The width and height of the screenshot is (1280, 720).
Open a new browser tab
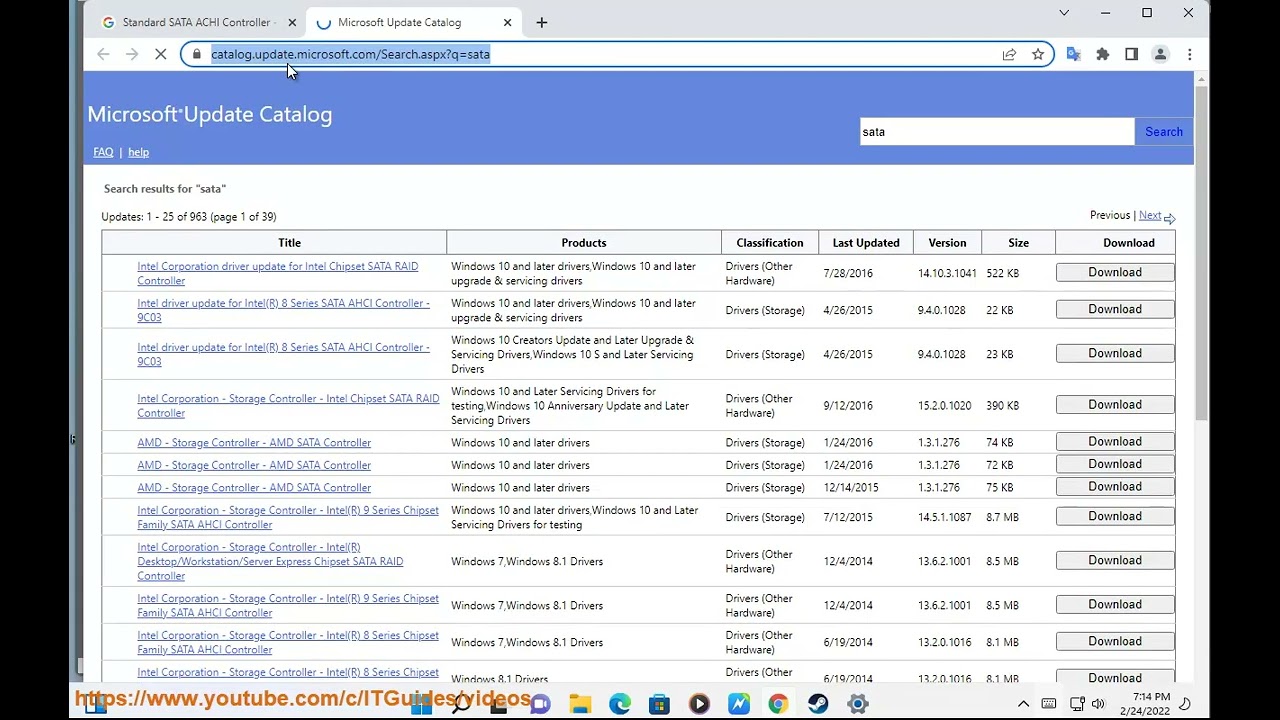tap(541, 22)
